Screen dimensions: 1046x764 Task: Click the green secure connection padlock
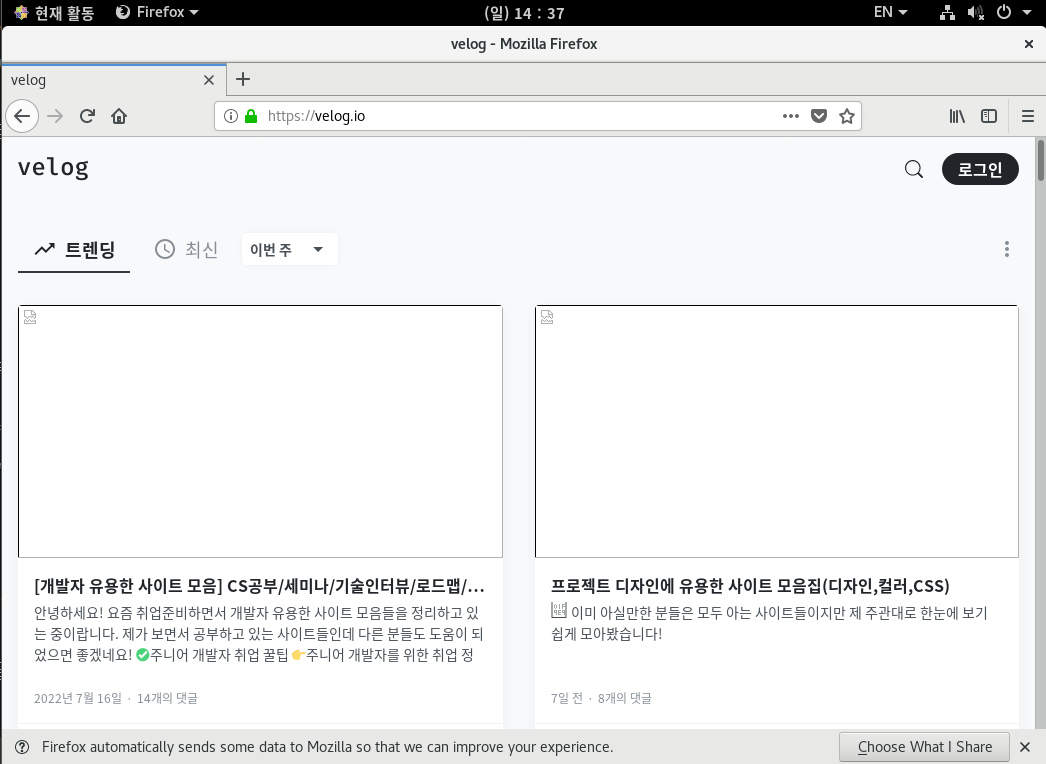click(251, 116)
